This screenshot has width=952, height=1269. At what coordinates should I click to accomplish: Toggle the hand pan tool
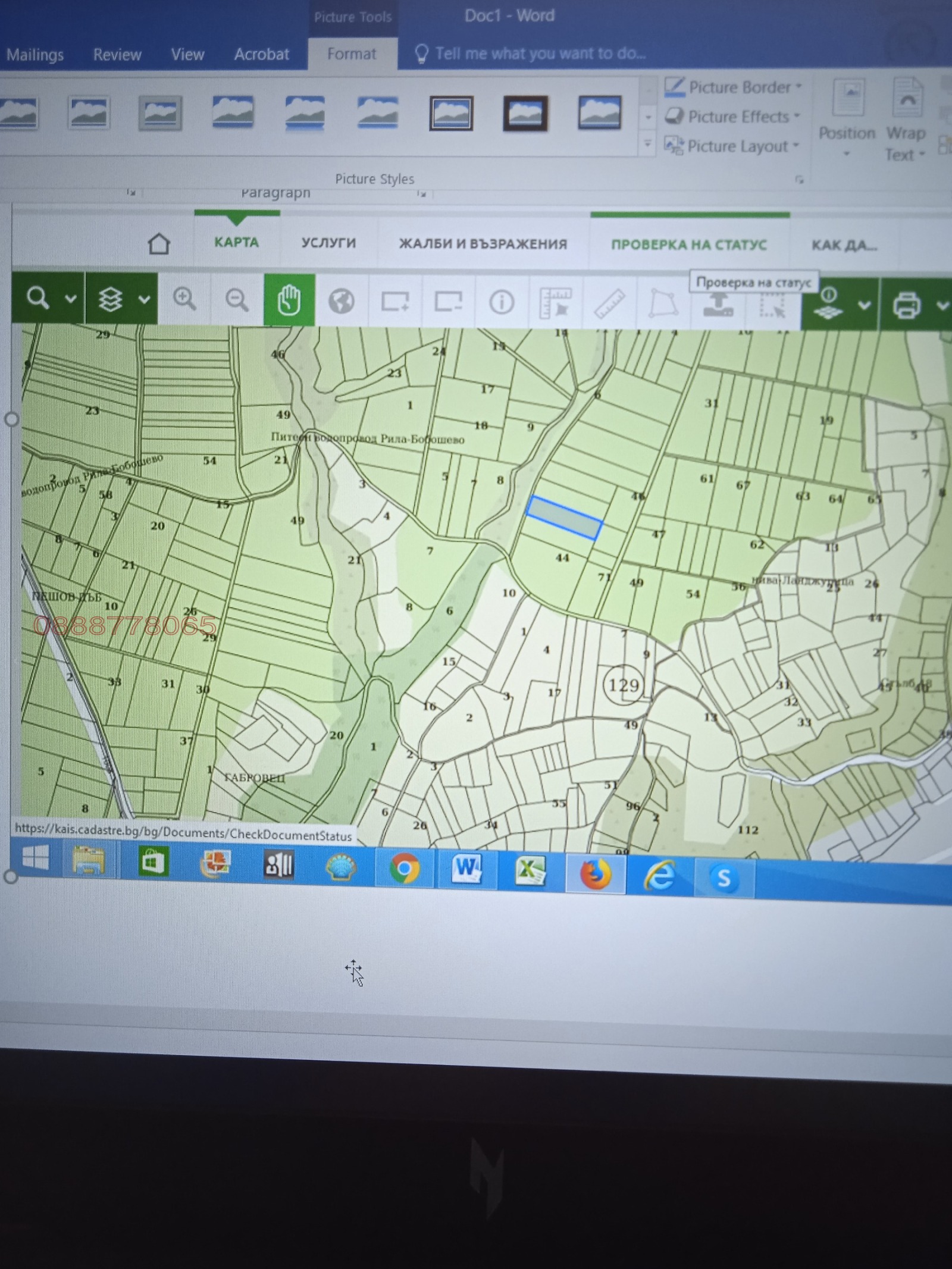(289, 300)
